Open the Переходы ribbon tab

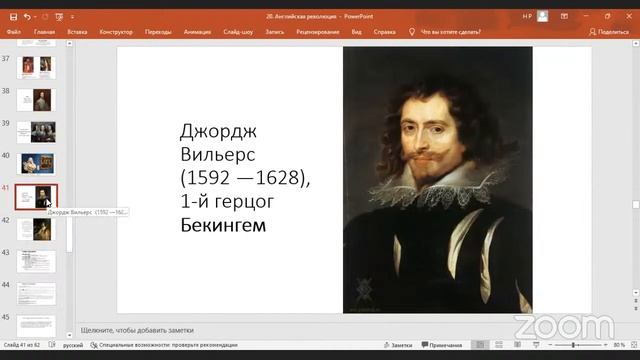click(x=158, y=32)
